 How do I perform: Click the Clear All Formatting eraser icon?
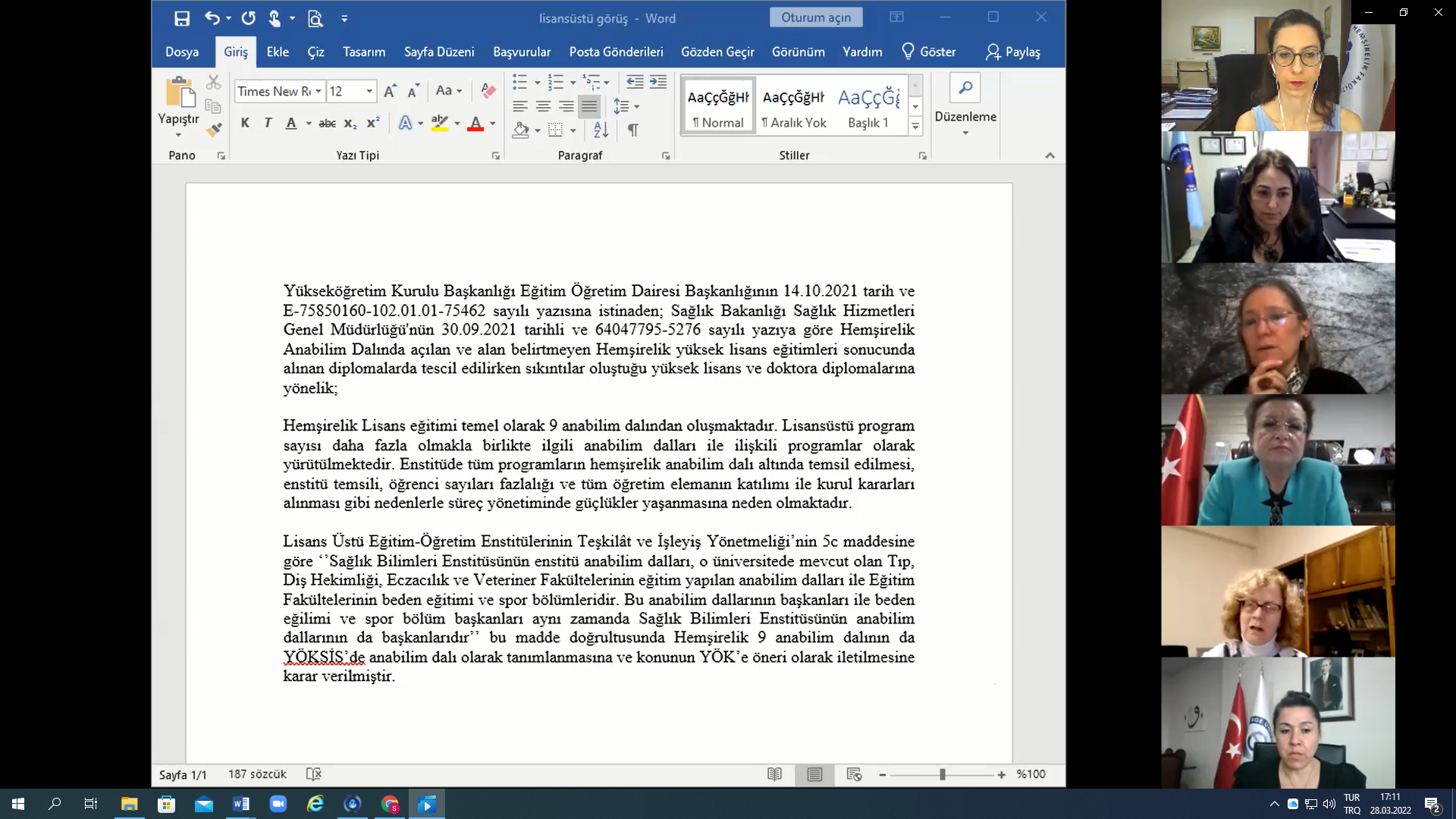coord(488,91)
